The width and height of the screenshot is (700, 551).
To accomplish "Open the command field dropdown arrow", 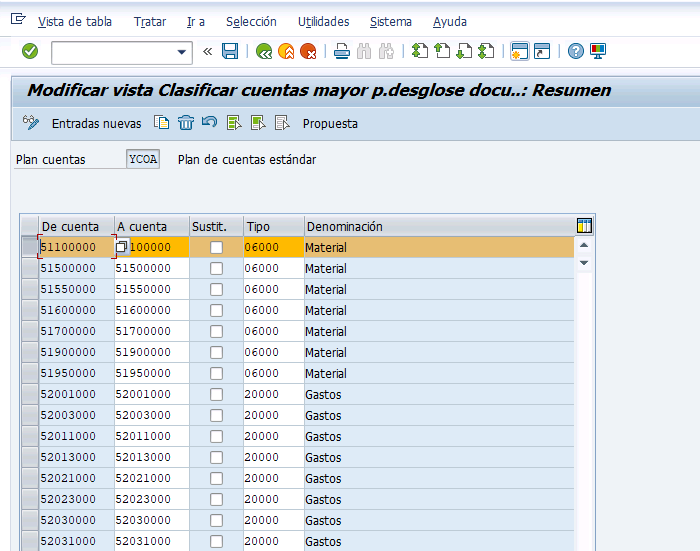I will point(181,52).
